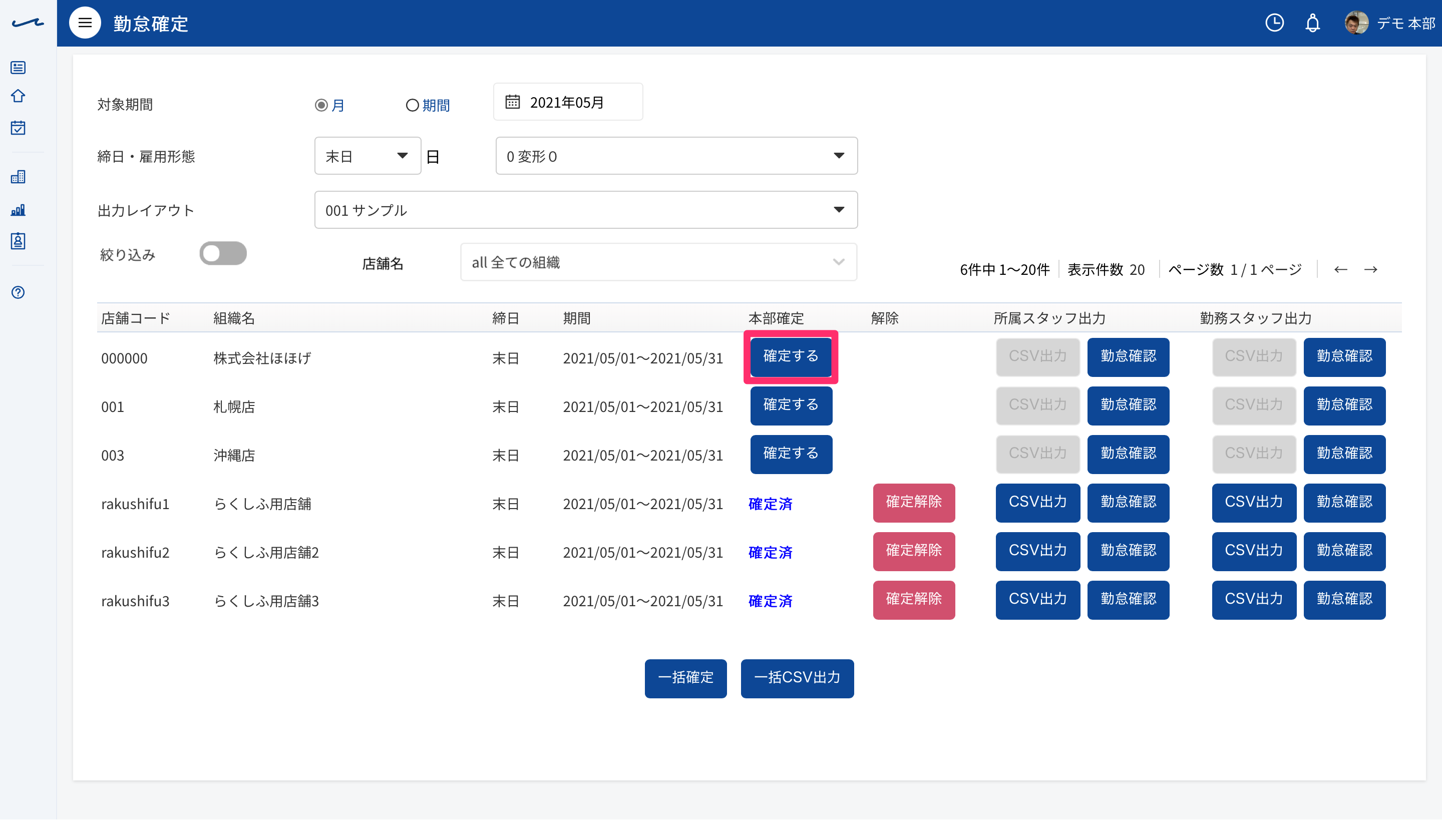Open help question mark icon
The width and height of the screenshot is (1442, 840).
tap(19, 292)
